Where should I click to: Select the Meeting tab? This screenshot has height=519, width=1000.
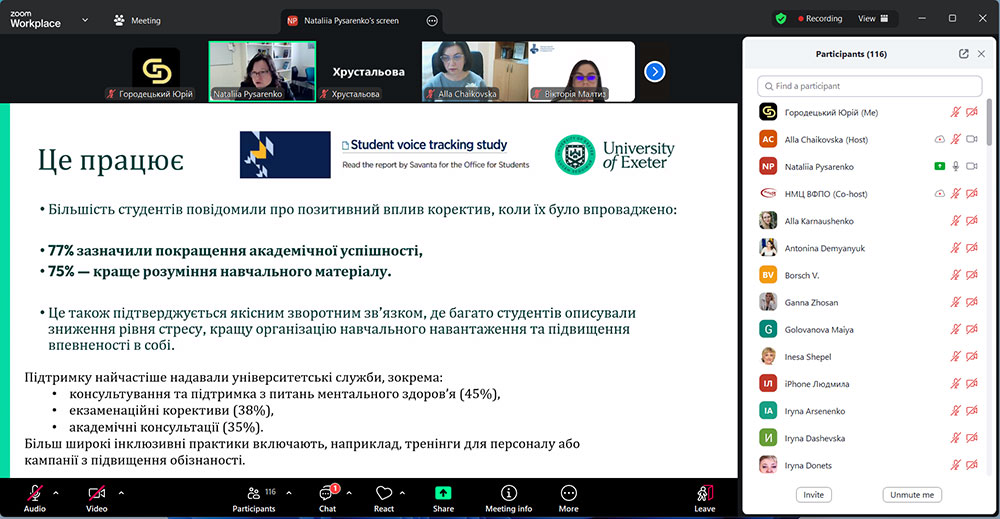click(x=137, y=20)
